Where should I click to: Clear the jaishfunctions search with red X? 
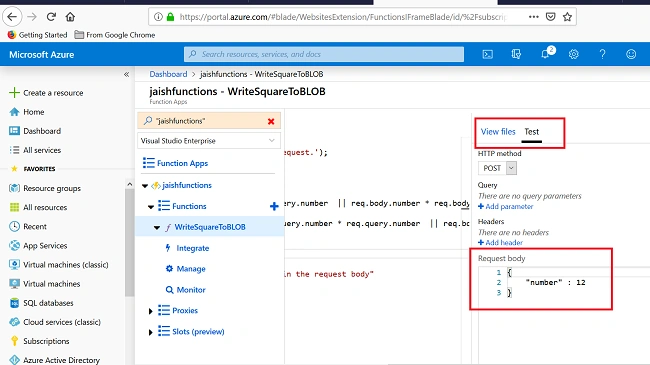click(x=271, y=121)
